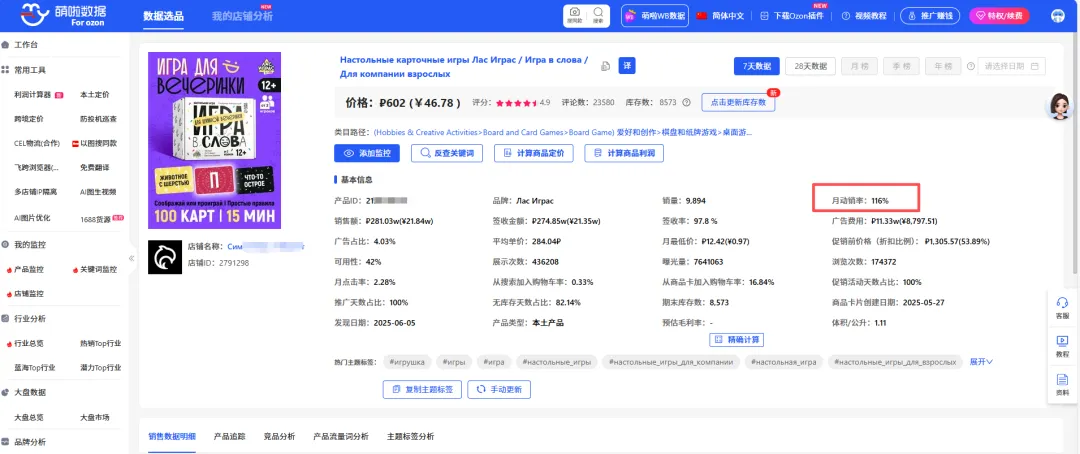Open the 请选择日期 date picker

(1011, 66)
